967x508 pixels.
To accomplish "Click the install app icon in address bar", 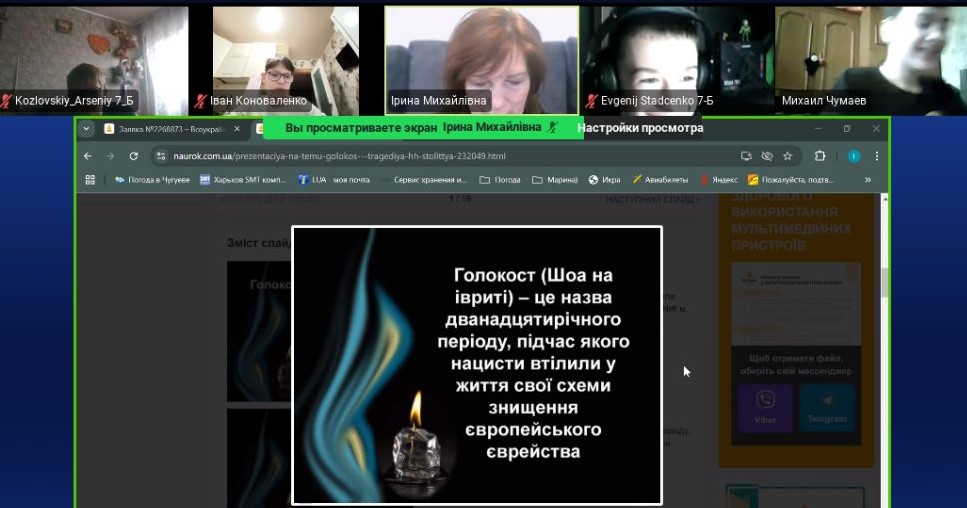I will (x=746, y=156).
